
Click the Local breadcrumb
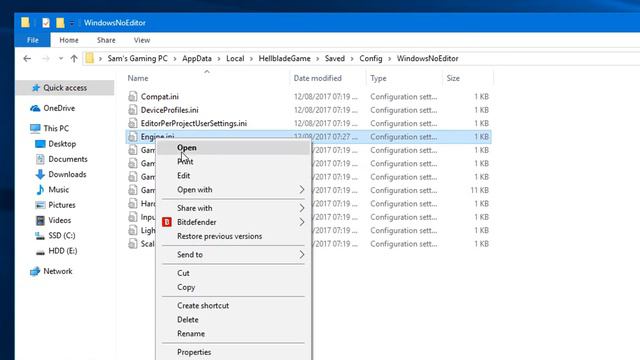pos(235,58)
